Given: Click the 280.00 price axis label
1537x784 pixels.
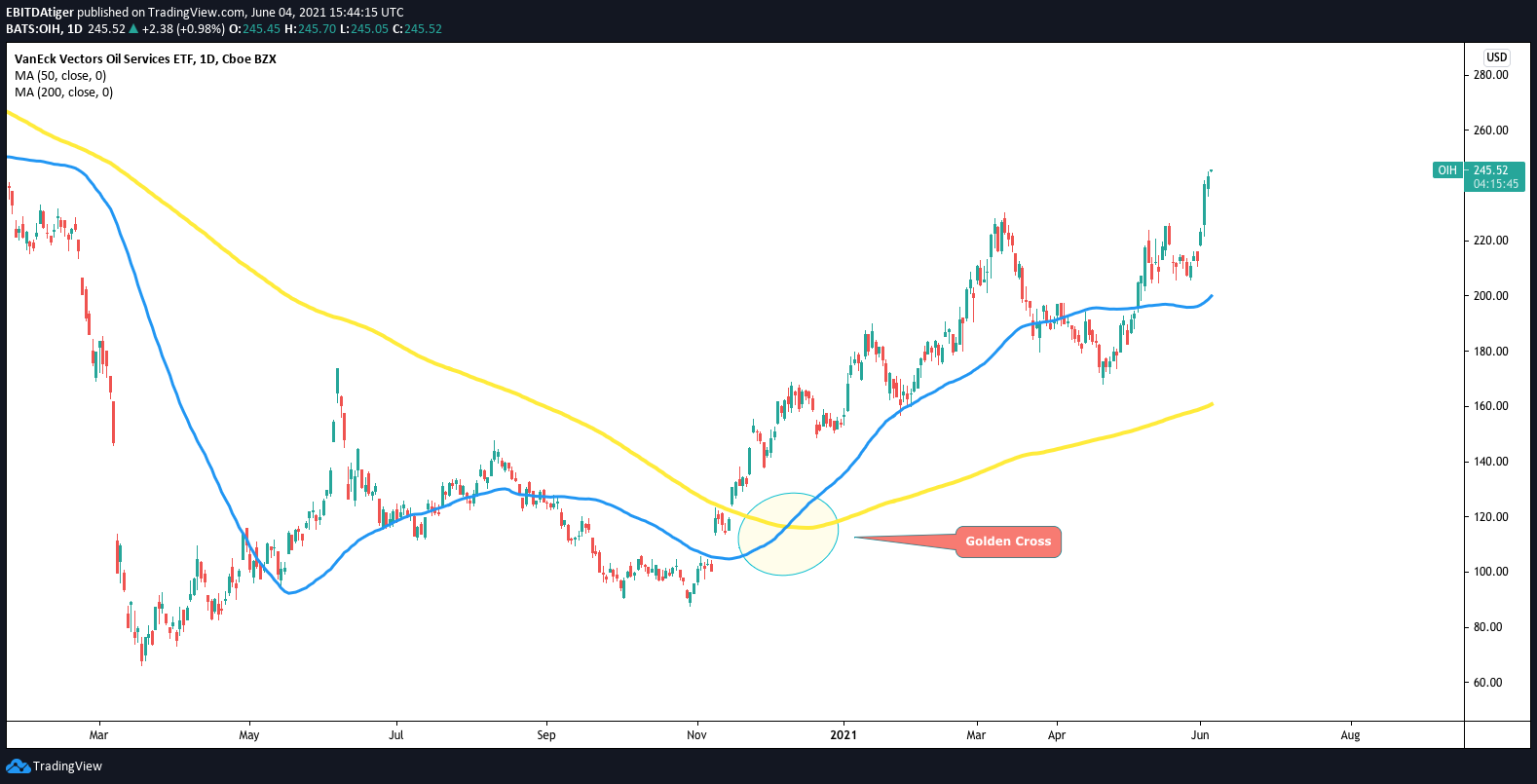Looking at the screenshot, I should 1490,75.
